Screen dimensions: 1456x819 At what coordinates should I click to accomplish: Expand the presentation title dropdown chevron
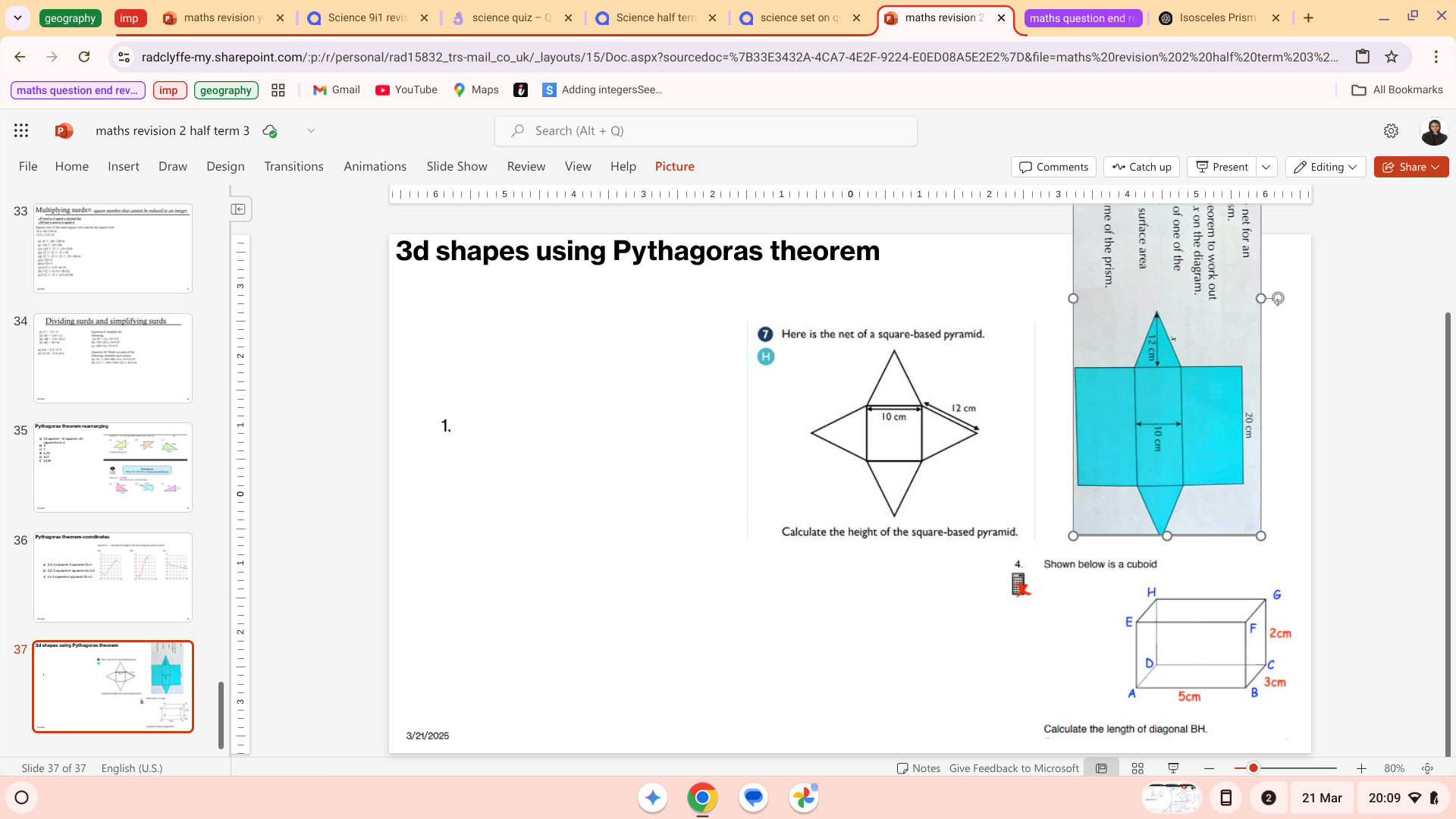point(311,130)
